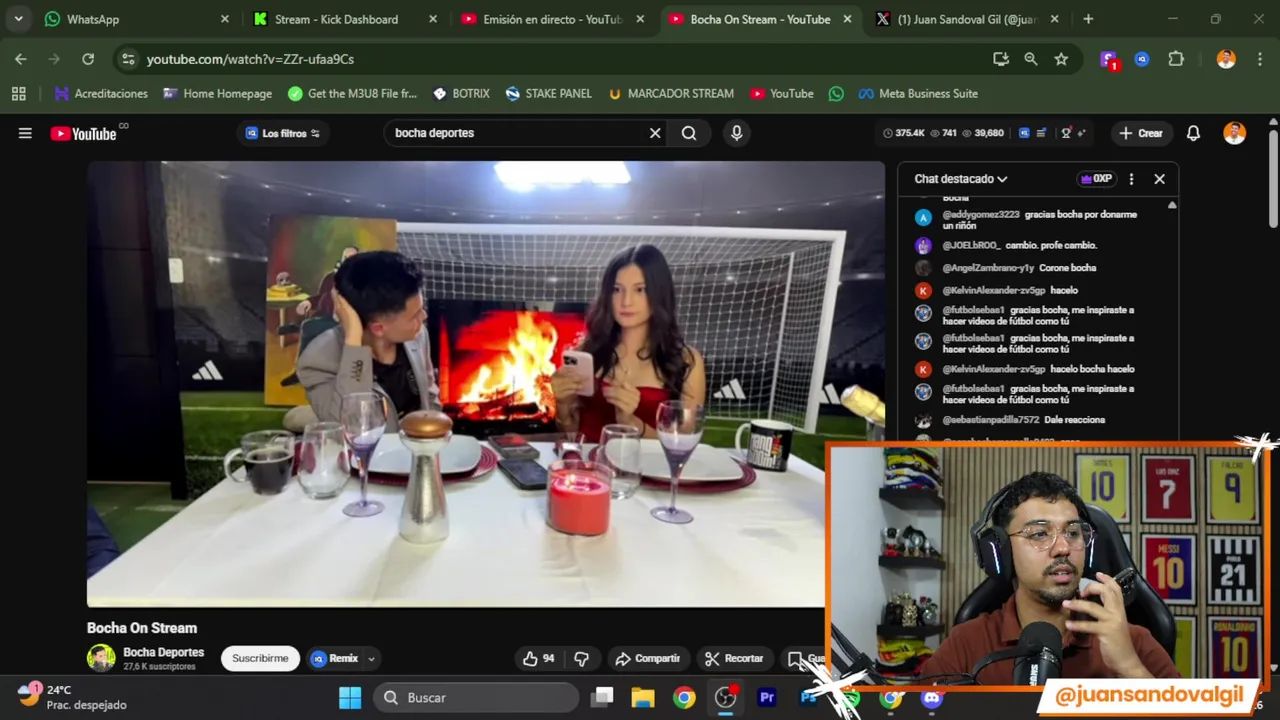Click the playlist lines icon in header

pos(1041,133)
